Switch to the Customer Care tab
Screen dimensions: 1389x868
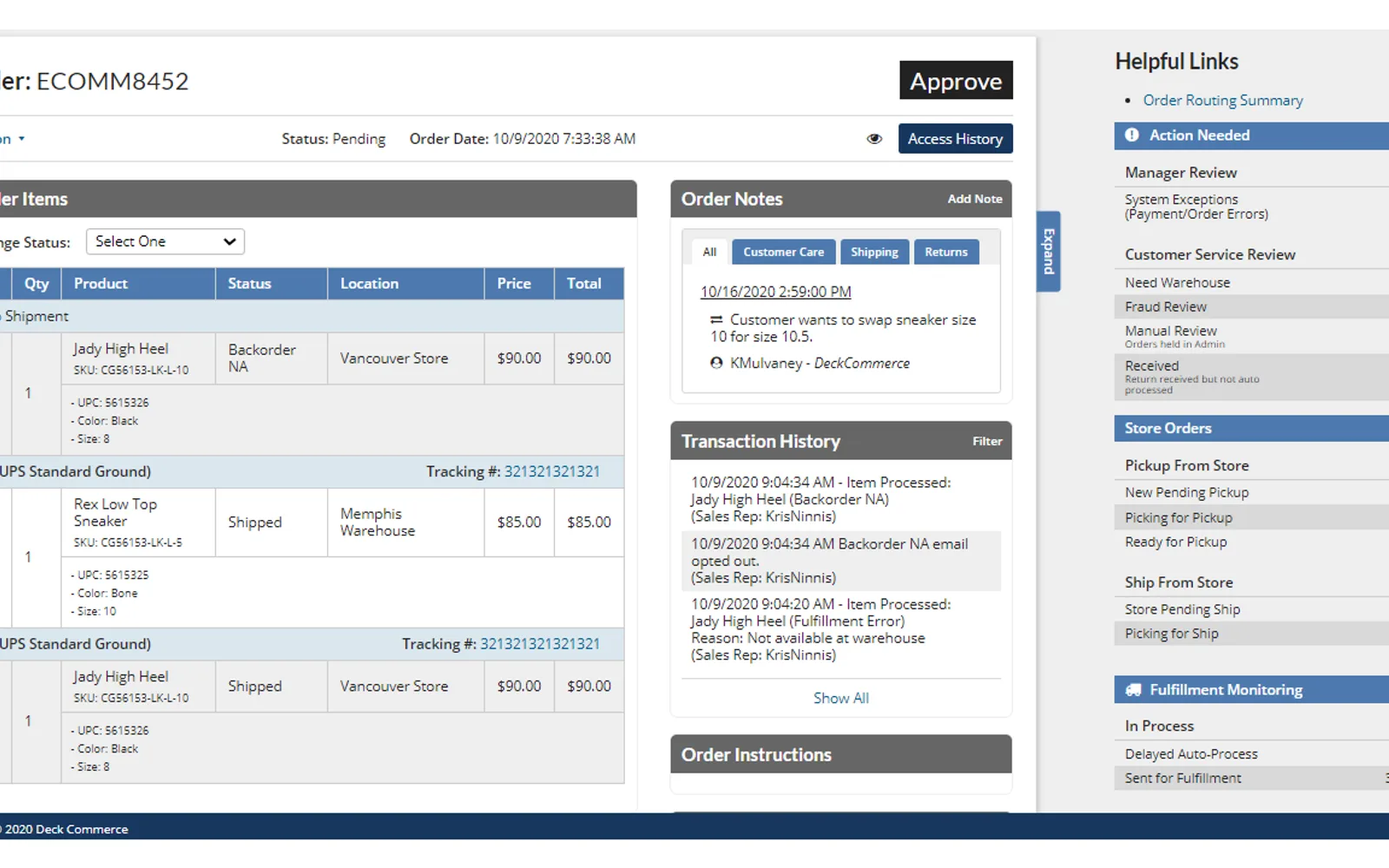783,252
